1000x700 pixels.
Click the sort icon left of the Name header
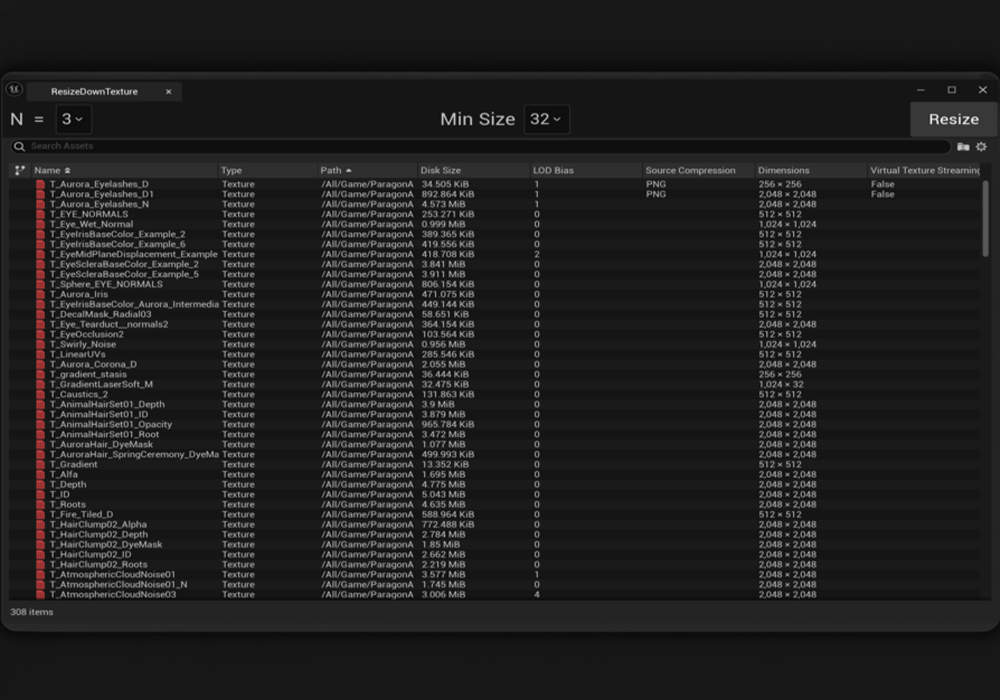click(19, 170)
